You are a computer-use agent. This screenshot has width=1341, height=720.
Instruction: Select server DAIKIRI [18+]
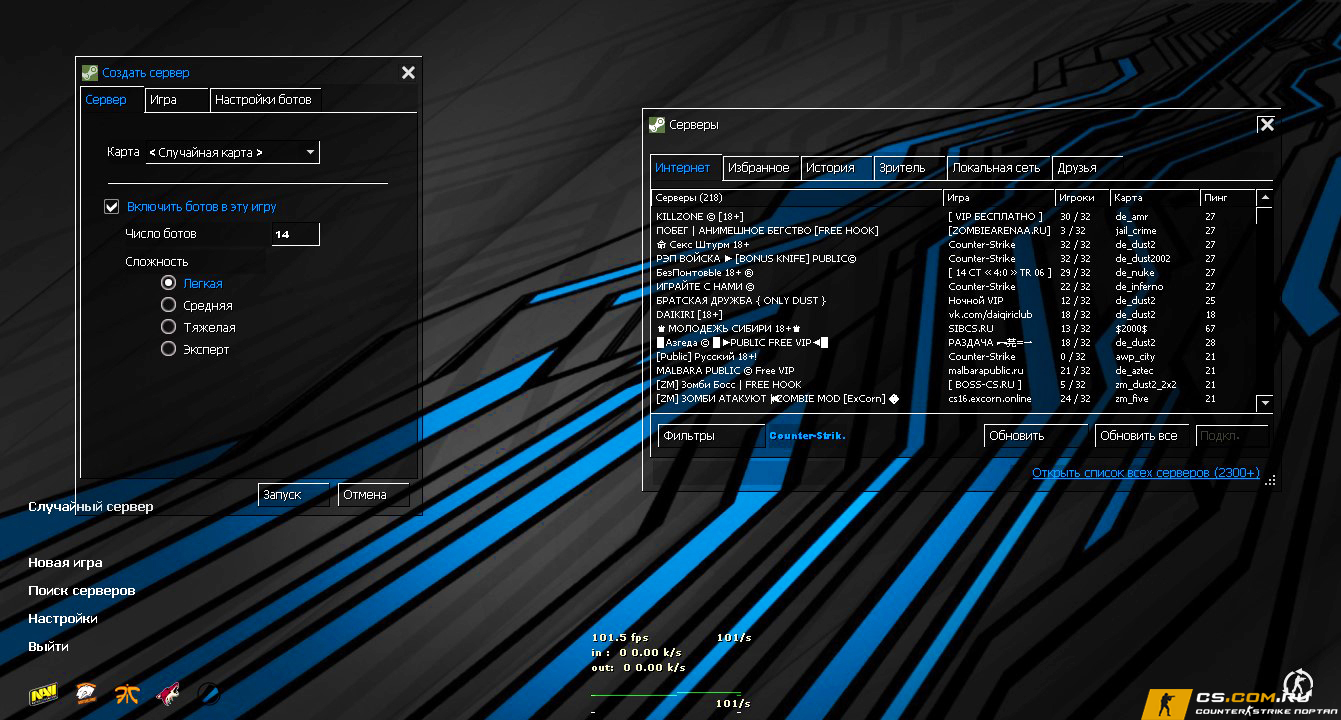(x=953, y=315)
